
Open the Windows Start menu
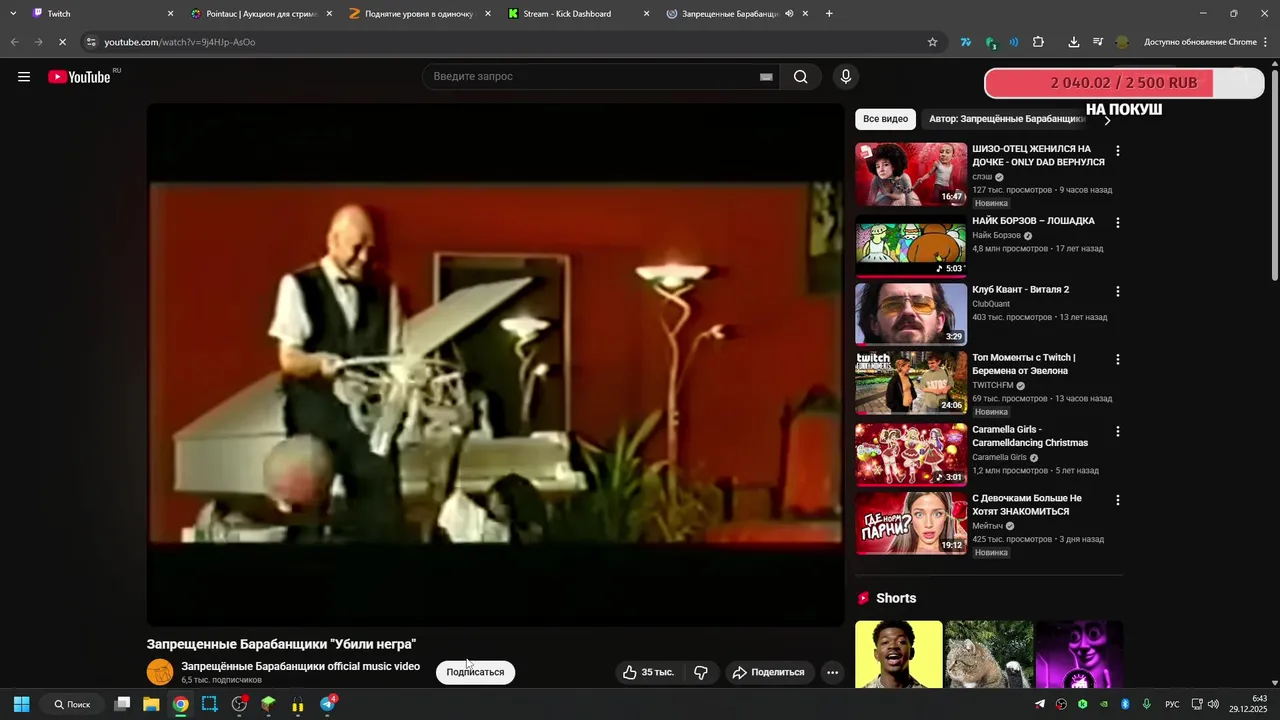pyautogui.click(x=21, y=704)
